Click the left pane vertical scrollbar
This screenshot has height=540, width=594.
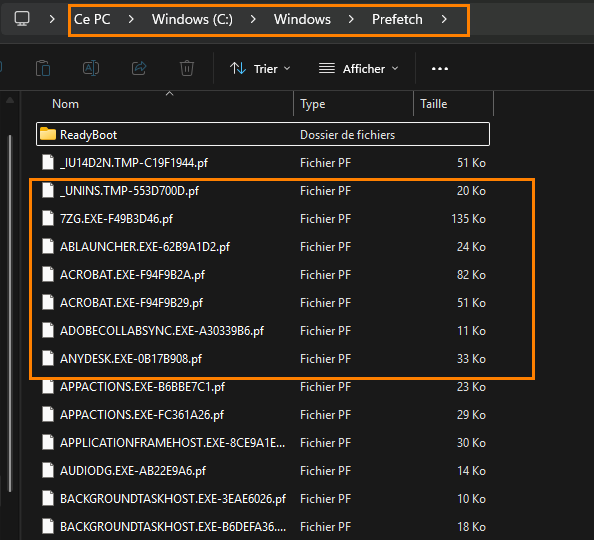[x=10, y=313]
